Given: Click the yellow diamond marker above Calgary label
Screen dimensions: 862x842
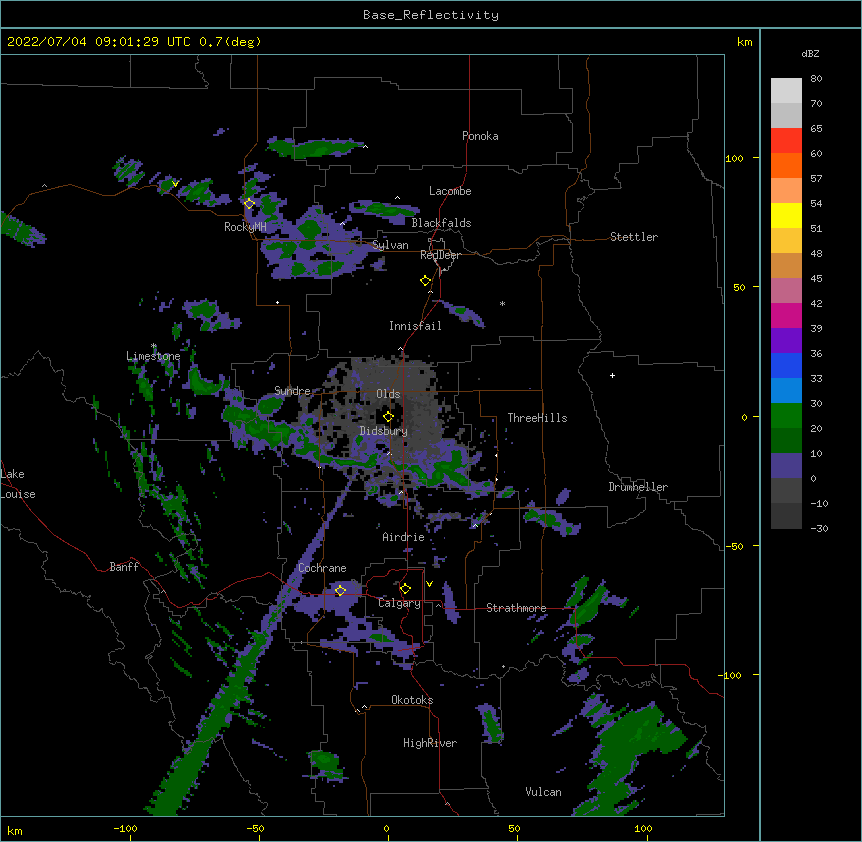Looking at the screenshot, I should point(405,589).
